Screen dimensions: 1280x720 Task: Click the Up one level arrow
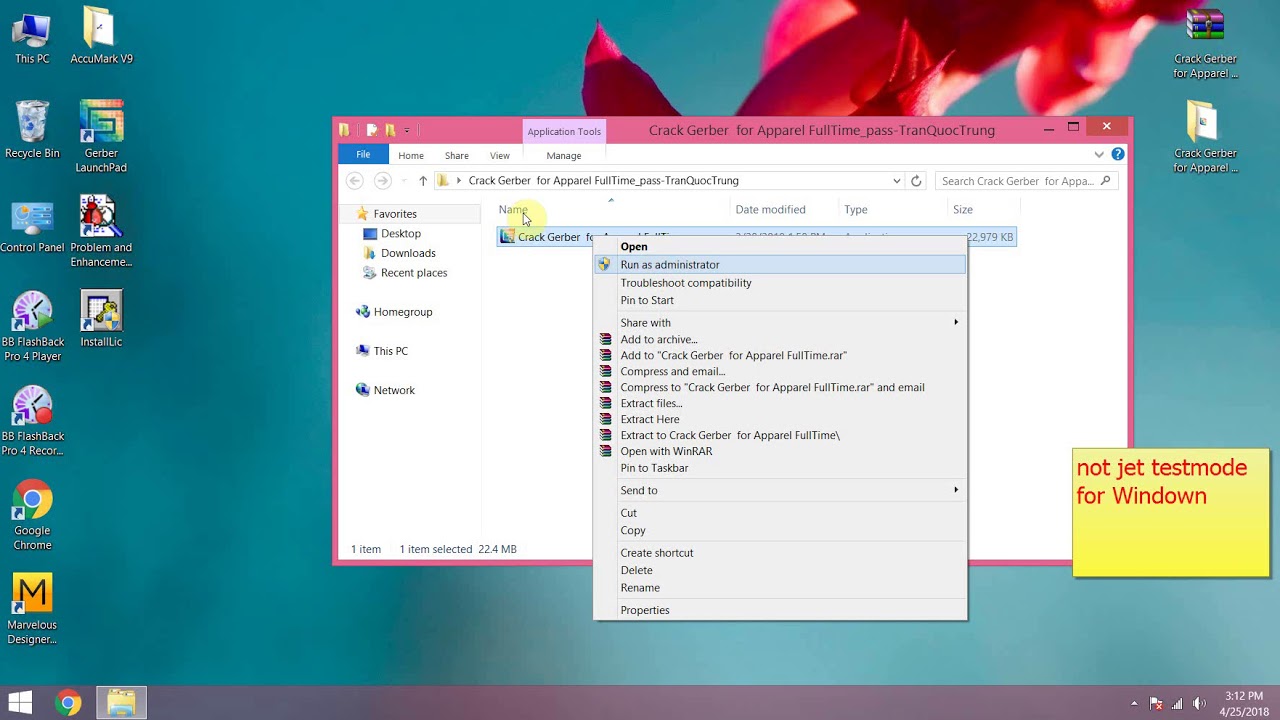(423, 181)
